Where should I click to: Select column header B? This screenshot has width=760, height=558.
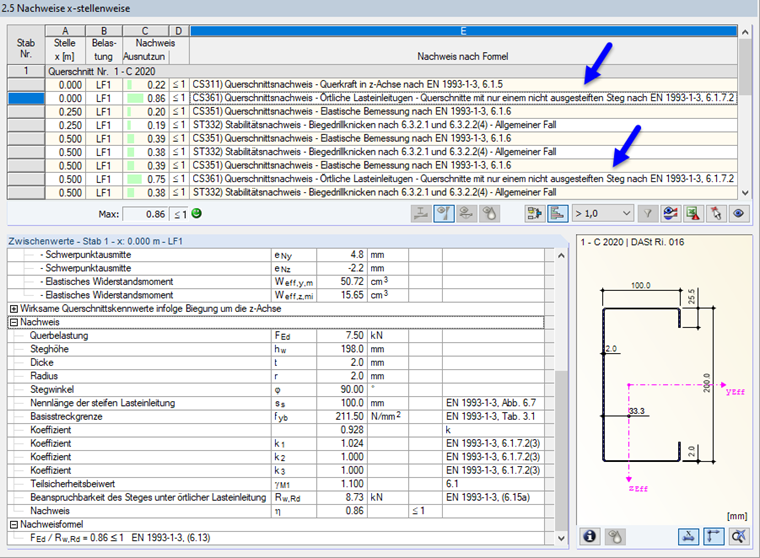tap(104, 31)
